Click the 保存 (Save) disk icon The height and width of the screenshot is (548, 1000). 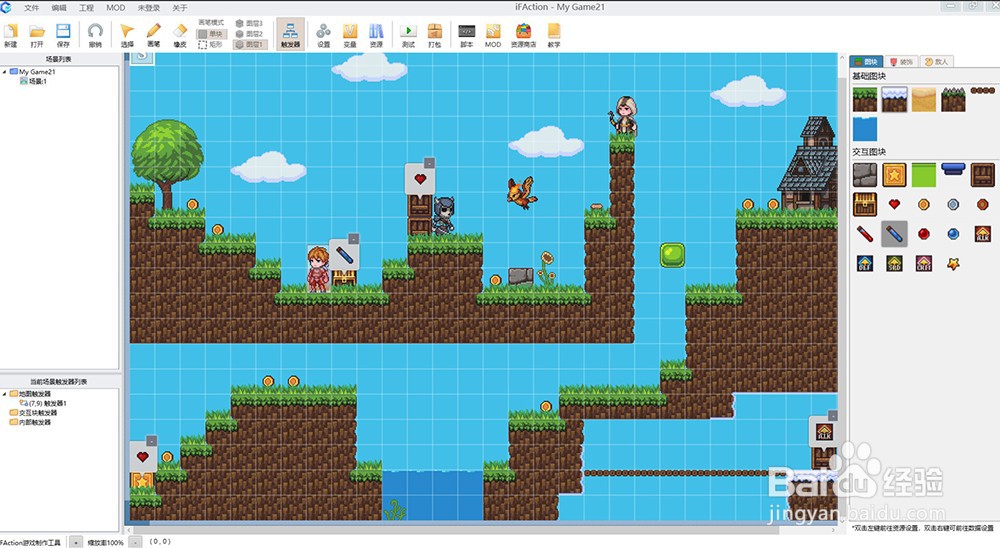click(x=63, y=35)
